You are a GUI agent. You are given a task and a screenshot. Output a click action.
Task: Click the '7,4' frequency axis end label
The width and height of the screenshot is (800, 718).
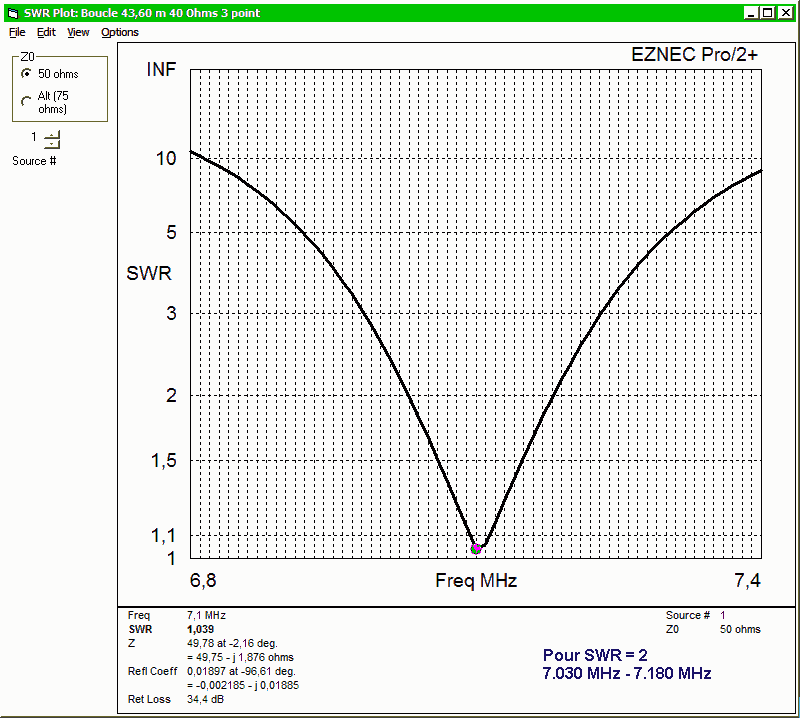(x=747, y=580)
